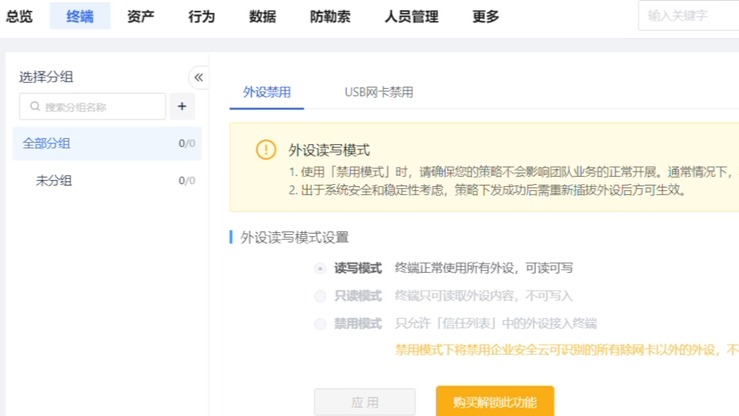Select 未分组 in group tree
The width and height of the screenshot is (739, 416).
pyautogui.click(x=54, y=181)
